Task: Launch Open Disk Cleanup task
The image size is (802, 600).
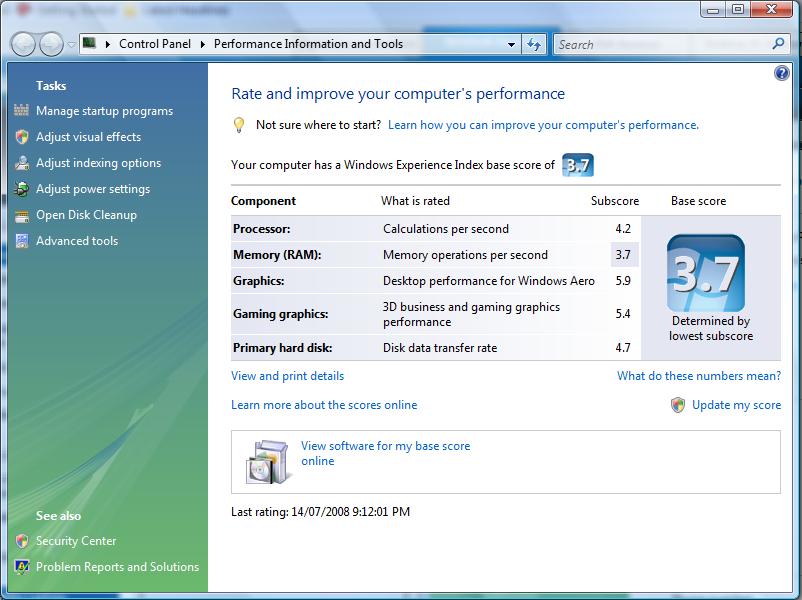Action: tap(86, 215)
